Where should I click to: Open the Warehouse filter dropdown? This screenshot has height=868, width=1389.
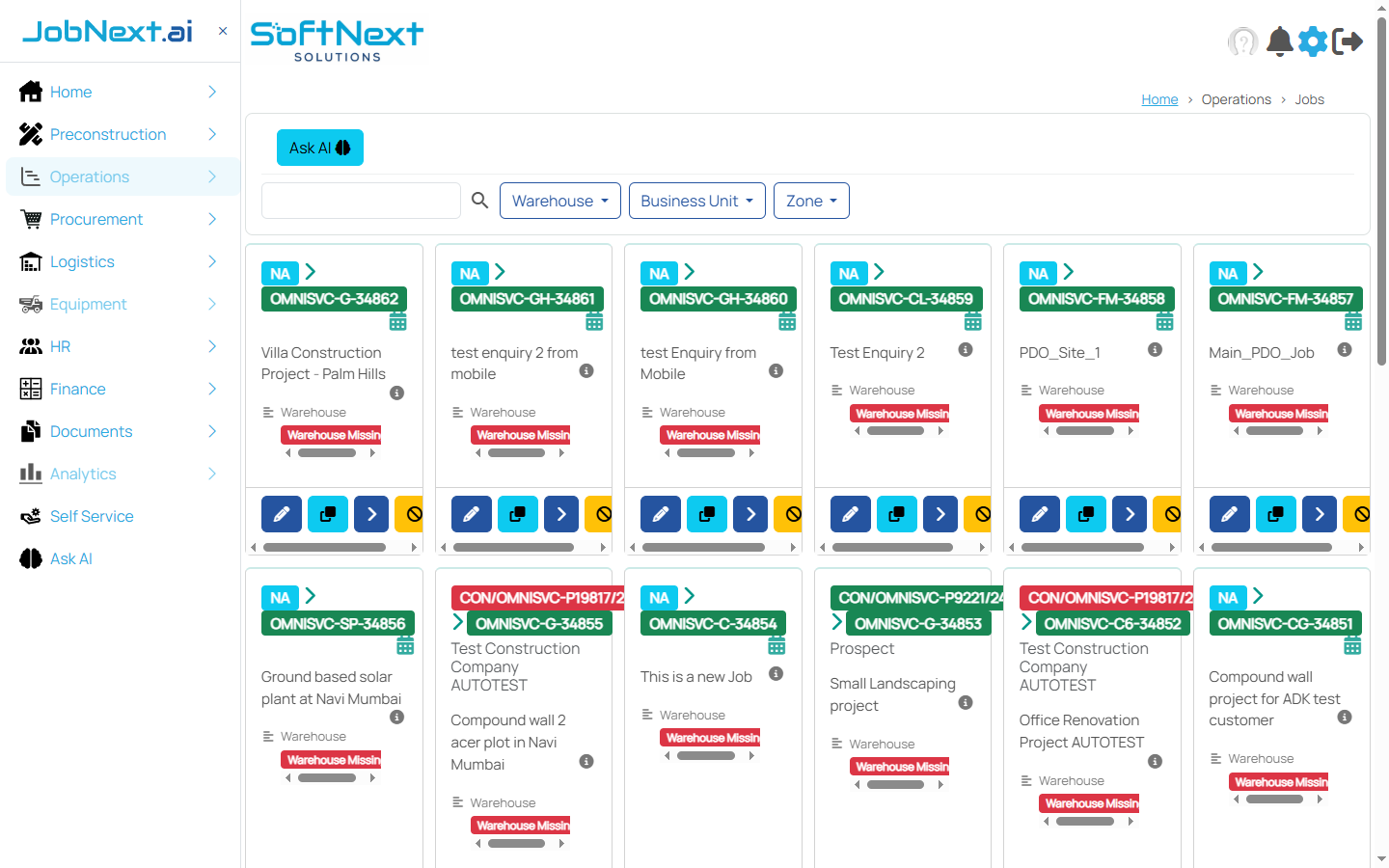(x=559, y=201)
